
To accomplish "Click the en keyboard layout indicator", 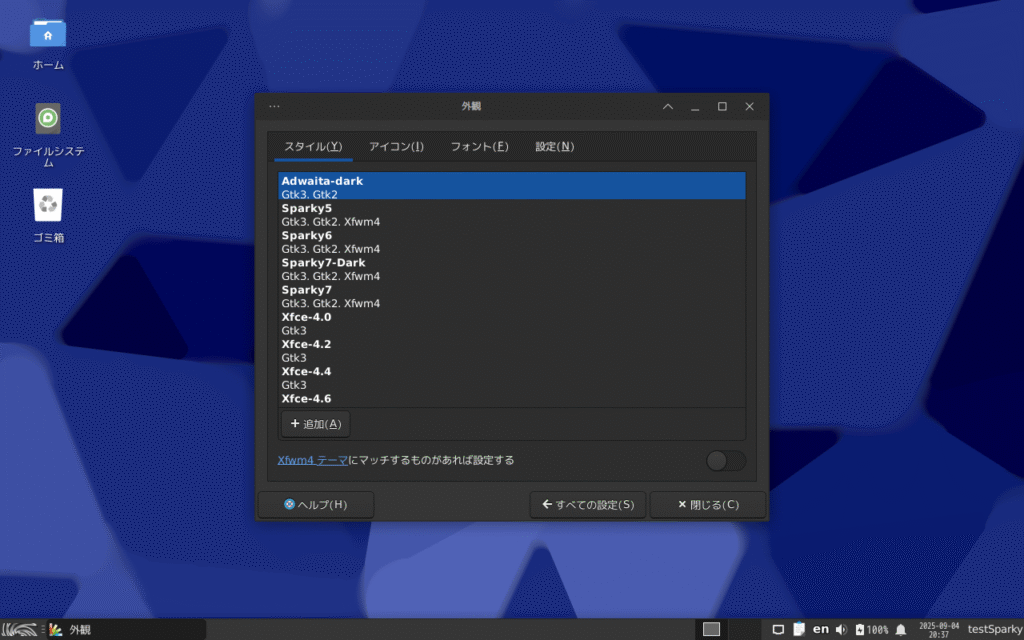I will [x=820, y=629].
